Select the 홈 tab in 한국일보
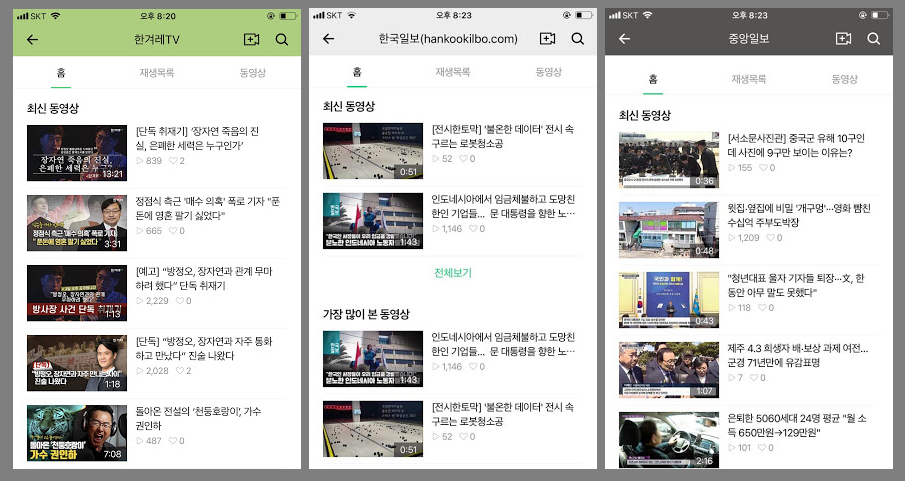The width and height of the screenshot is (905, 481). [x=357, y=72]
